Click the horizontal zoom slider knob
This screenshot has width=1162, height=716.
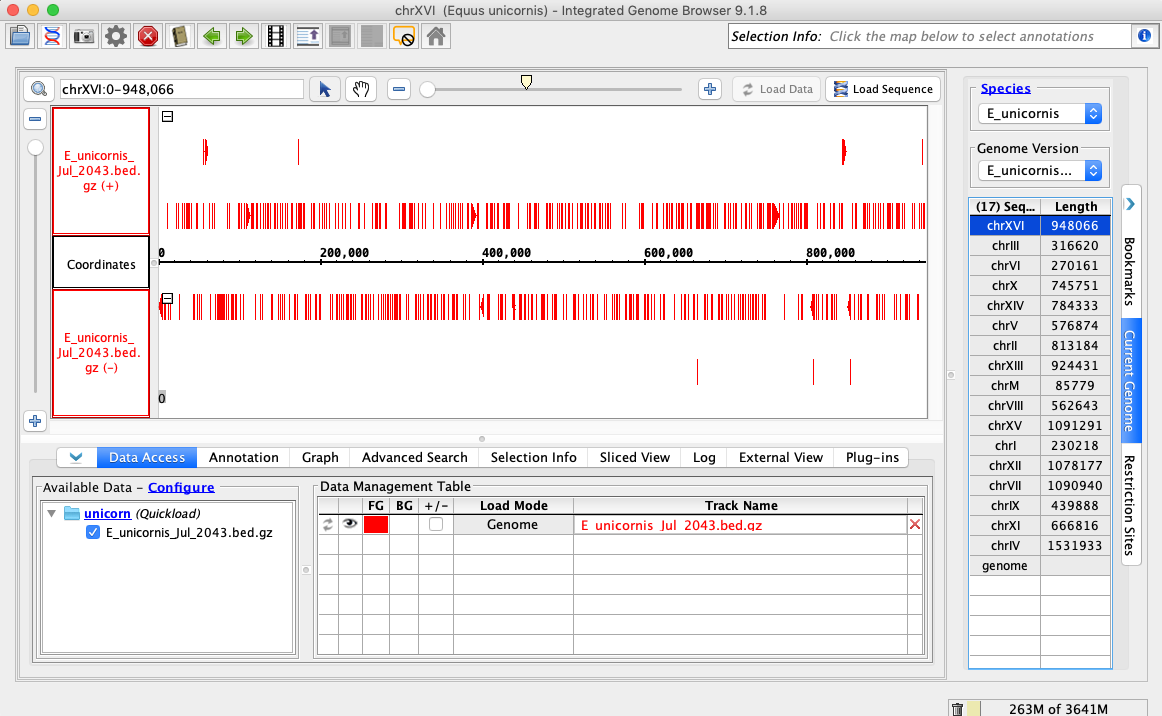coord(428,90)
